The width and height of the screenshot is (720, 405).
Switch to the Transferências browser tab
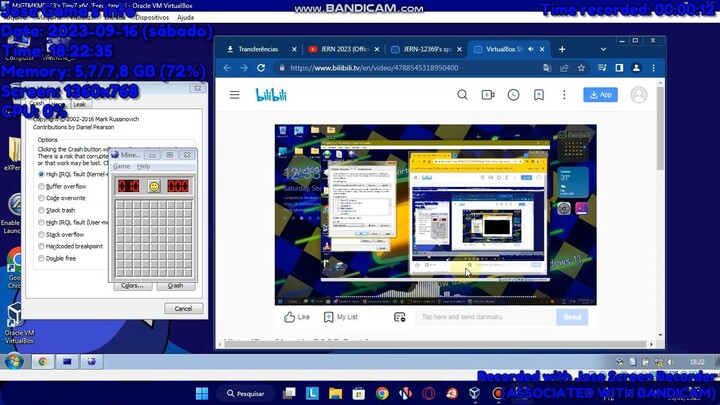click(260, 49)
